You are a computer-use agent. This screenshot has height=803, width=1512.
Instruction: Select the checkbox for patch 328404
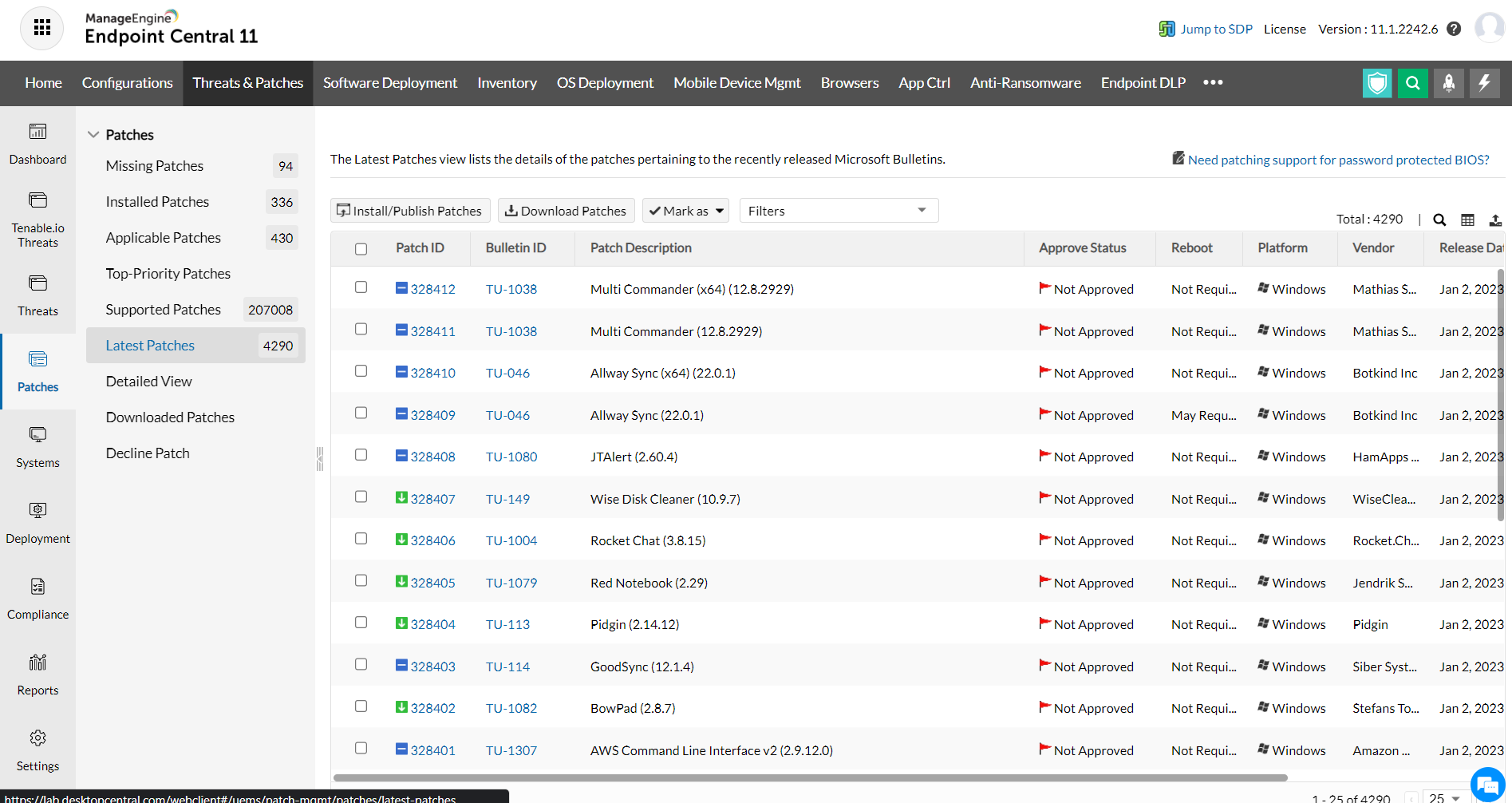[361, 623]
